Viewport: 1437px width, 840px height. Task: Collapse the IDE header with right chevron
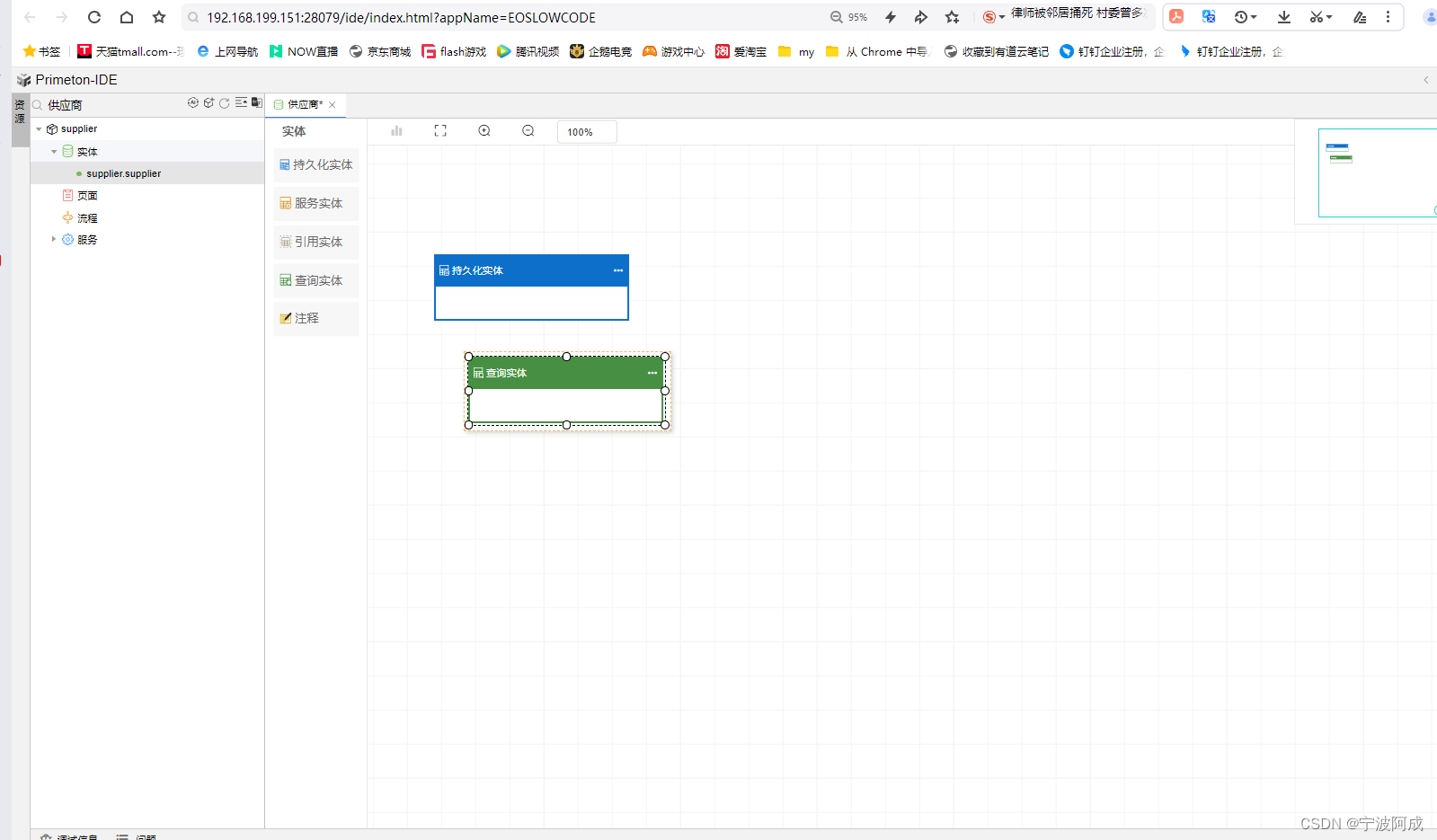1425,80
